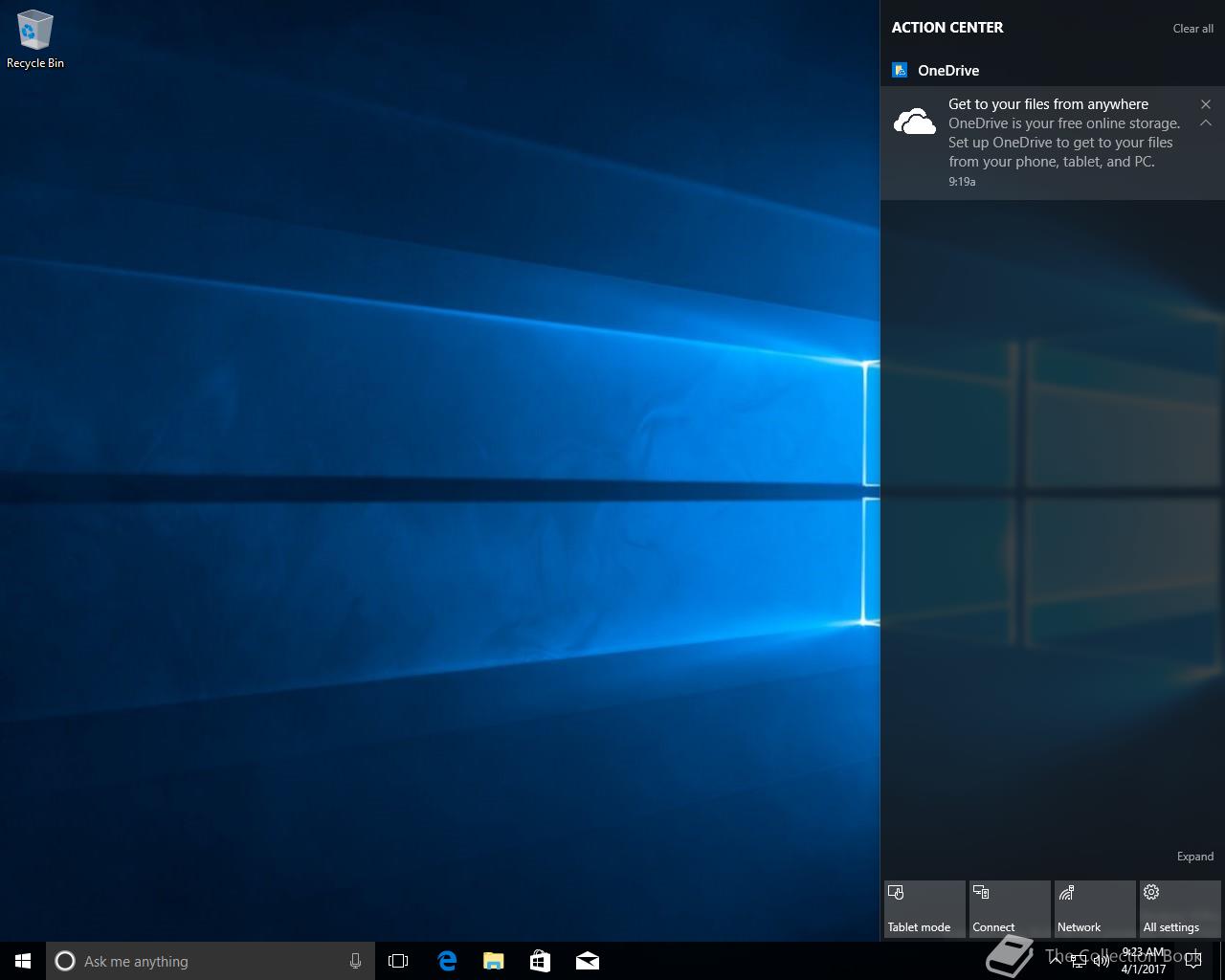Viewport: 1225px width, 980px height.
Task: Click the Windows Start button
Action: click(23, 961)
